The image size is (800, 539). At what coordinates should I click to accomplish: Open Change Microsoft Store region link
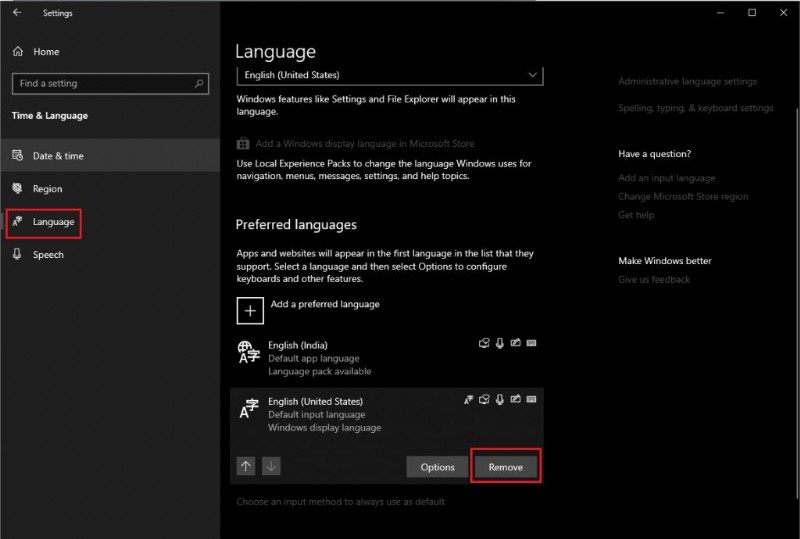click(683, 197)
